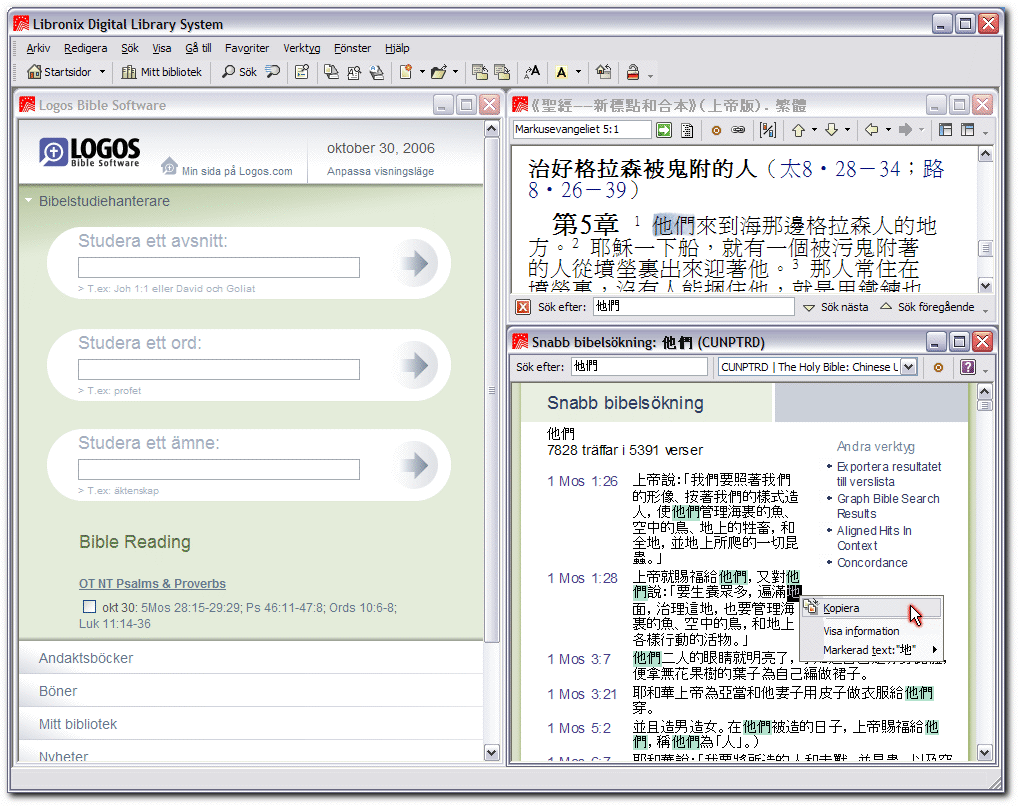Open the Markerad text submenu in context menu
1018x806 pixels.
pos(871,649)
